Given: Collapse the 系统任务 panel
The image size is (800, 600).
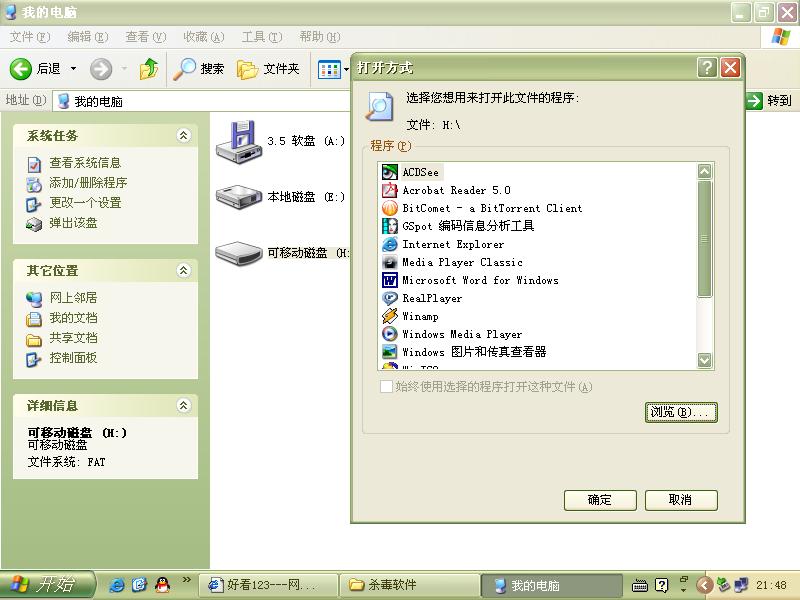Looking at the screenshot, I should 184,135.
